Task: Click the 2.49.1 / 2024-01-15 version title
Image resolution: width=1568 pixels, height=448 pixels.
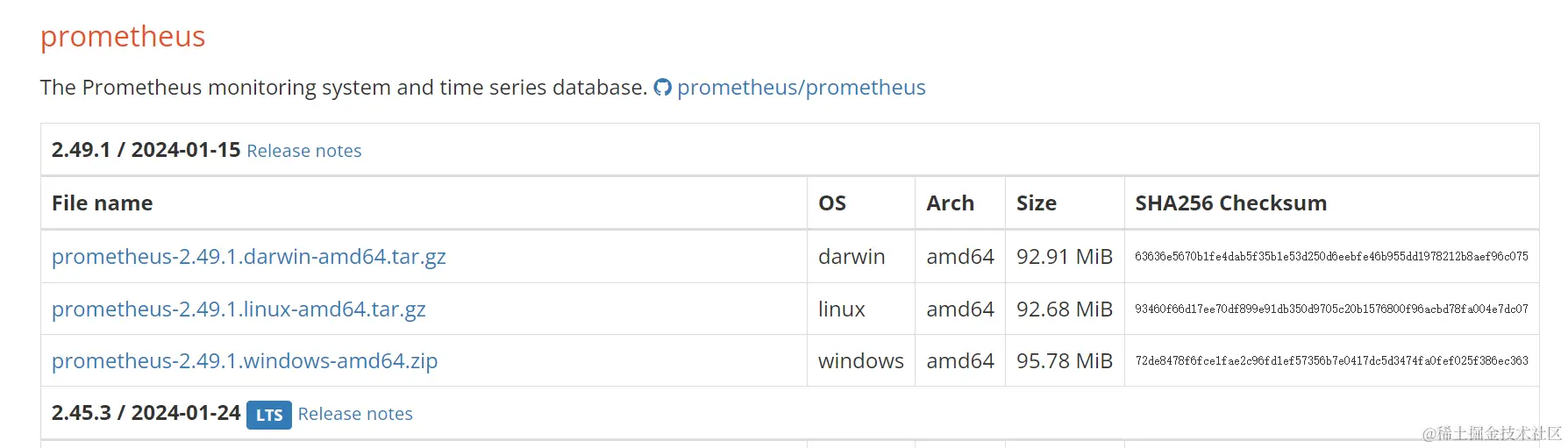Action: (146, 150)
